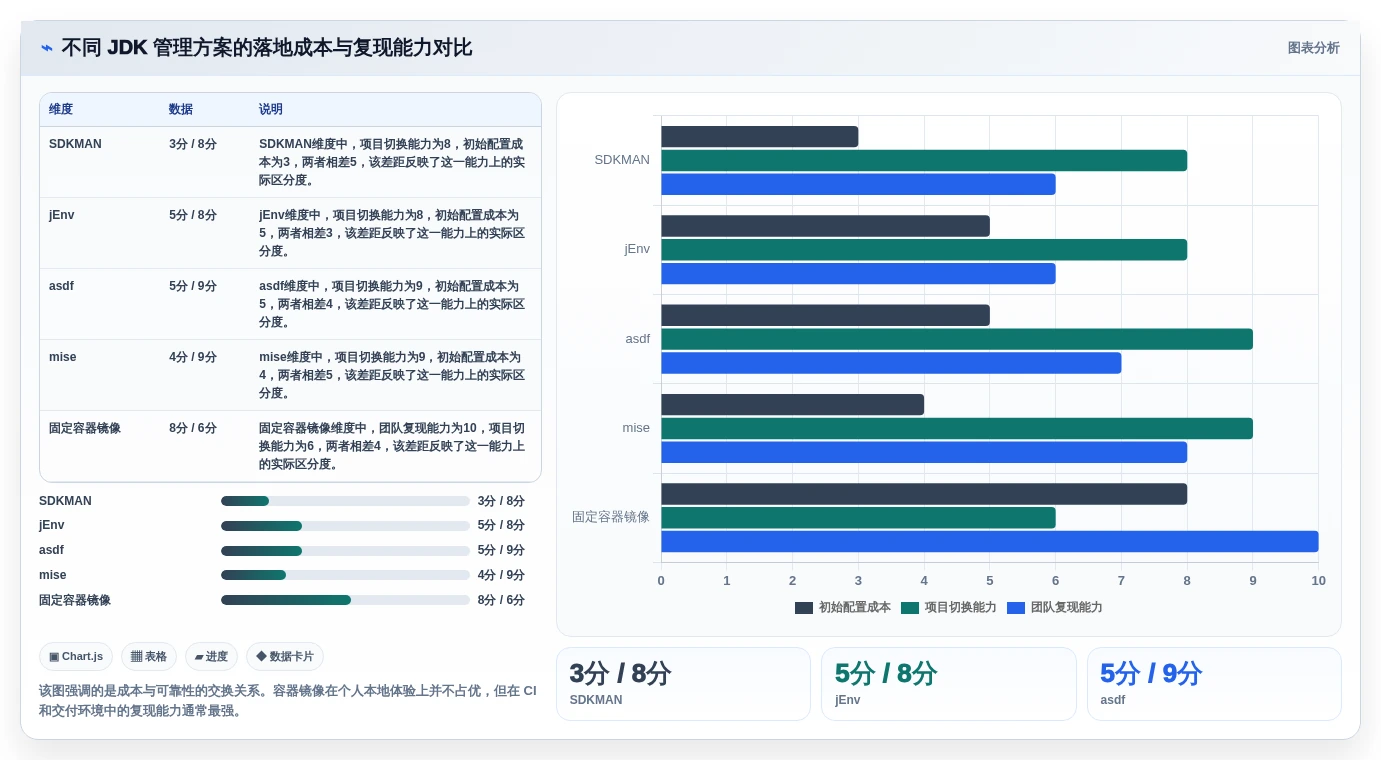Click the 固定容器镜像 chart axis label

611,517
